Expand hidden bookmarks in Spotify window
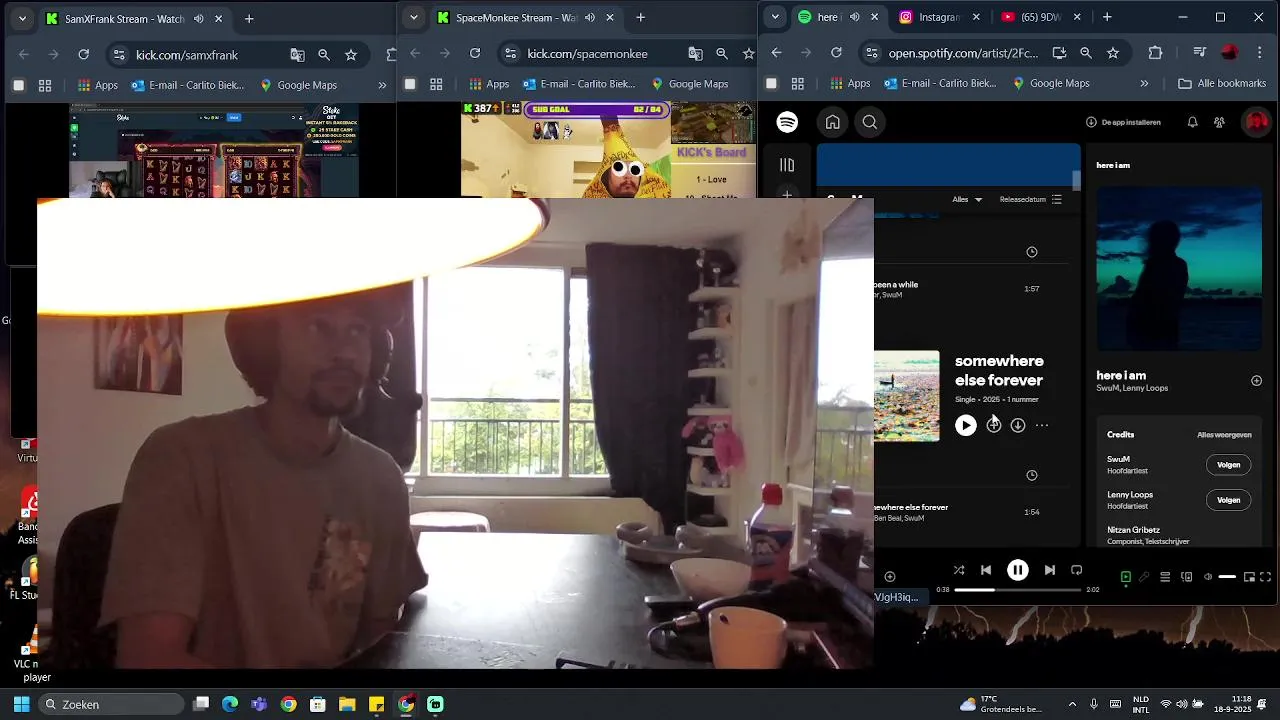Image resolution: width=1280 pixels, height=720 pixels. (x=1144, y=84)
